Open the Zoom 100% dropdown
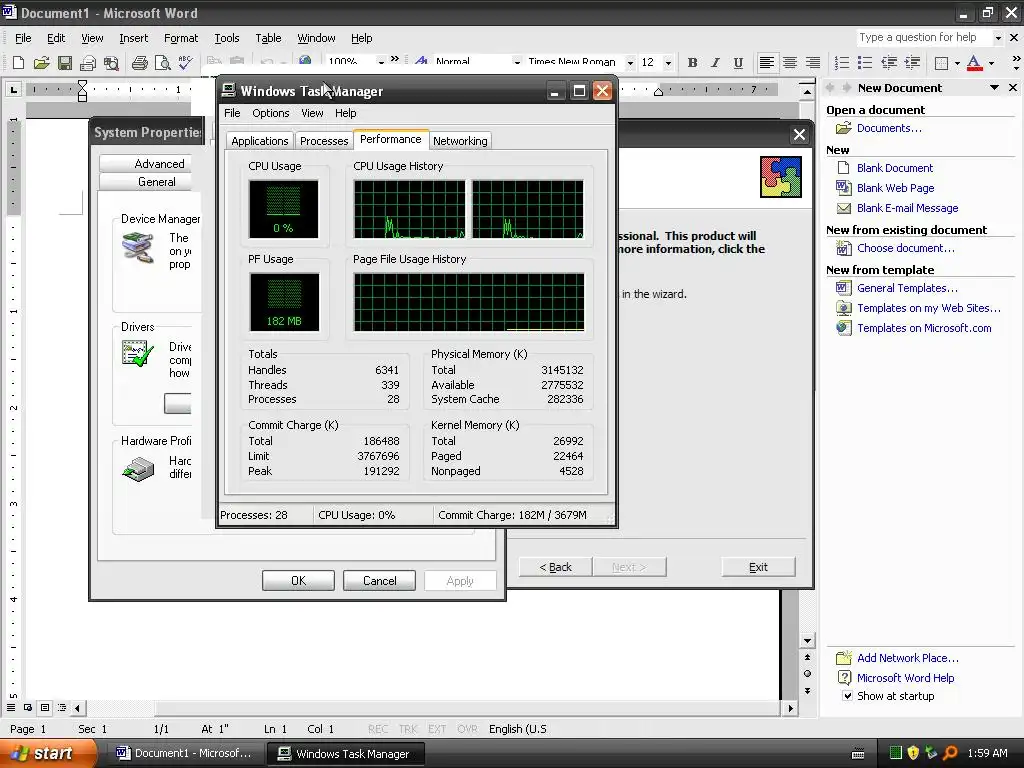 (x=381, y=63)
